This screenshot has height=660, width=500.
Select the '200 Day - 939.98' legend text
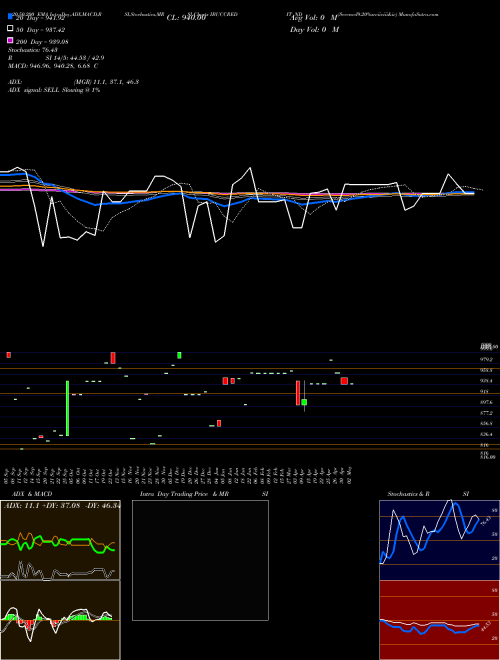(x=42, y=42)
